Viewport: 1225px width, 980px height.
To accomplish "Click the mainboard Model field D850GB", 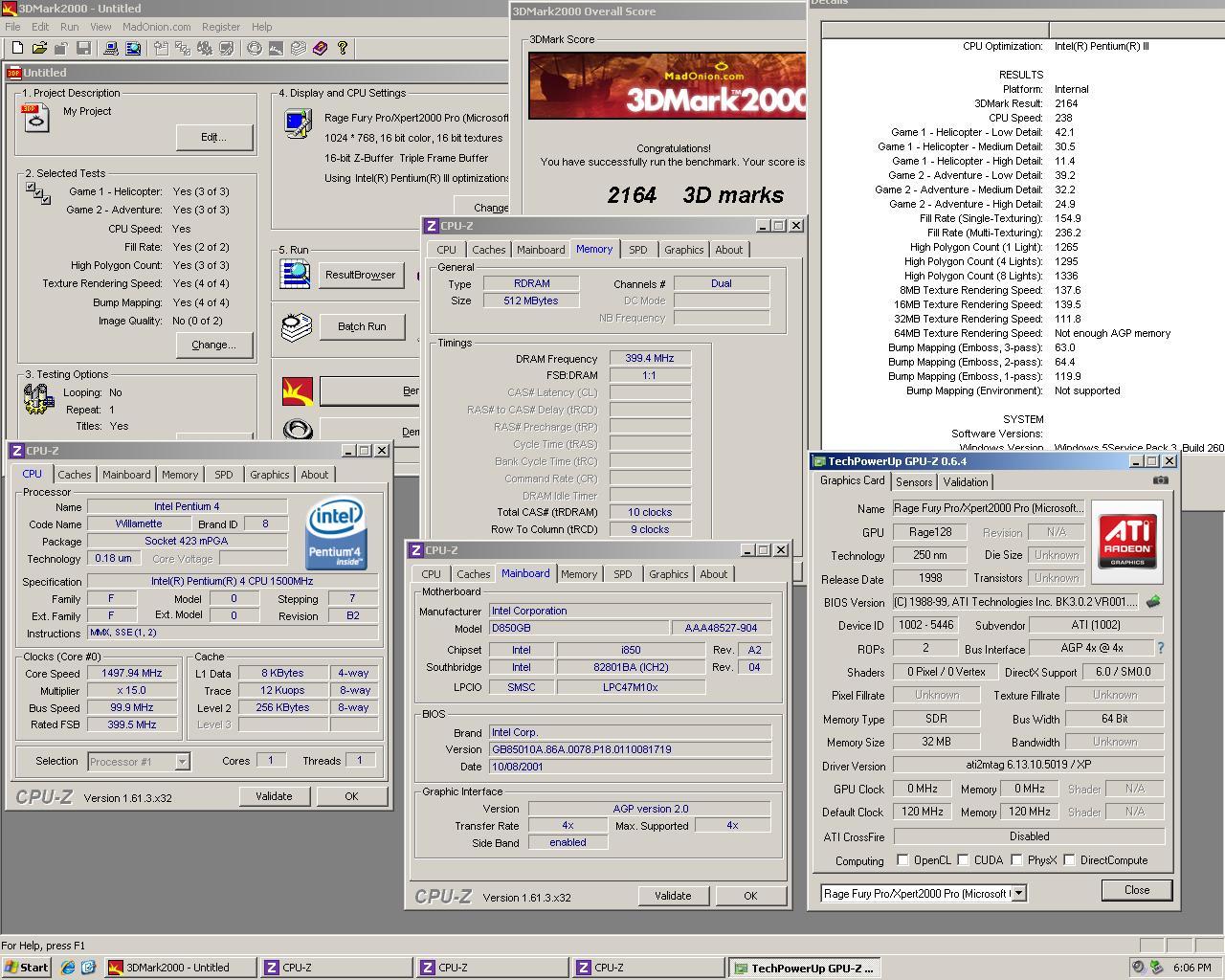I will click(x=579, y=628).
